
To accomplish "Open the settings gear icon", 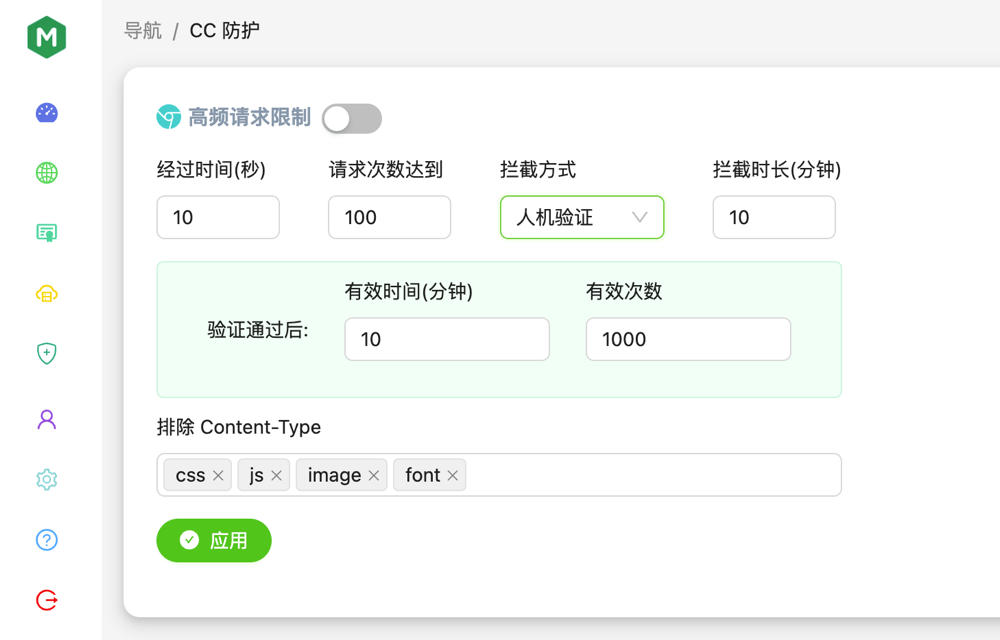I will tap(47, 479).
